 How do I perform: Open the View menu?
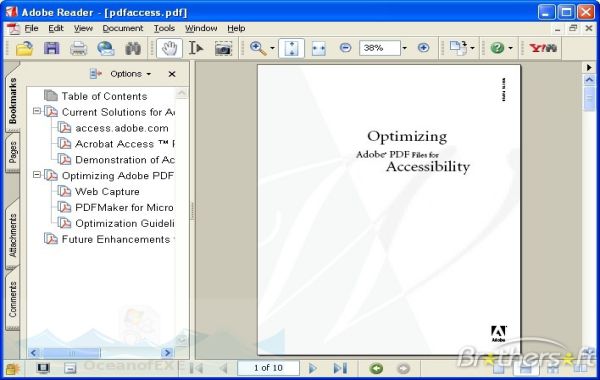83,28
